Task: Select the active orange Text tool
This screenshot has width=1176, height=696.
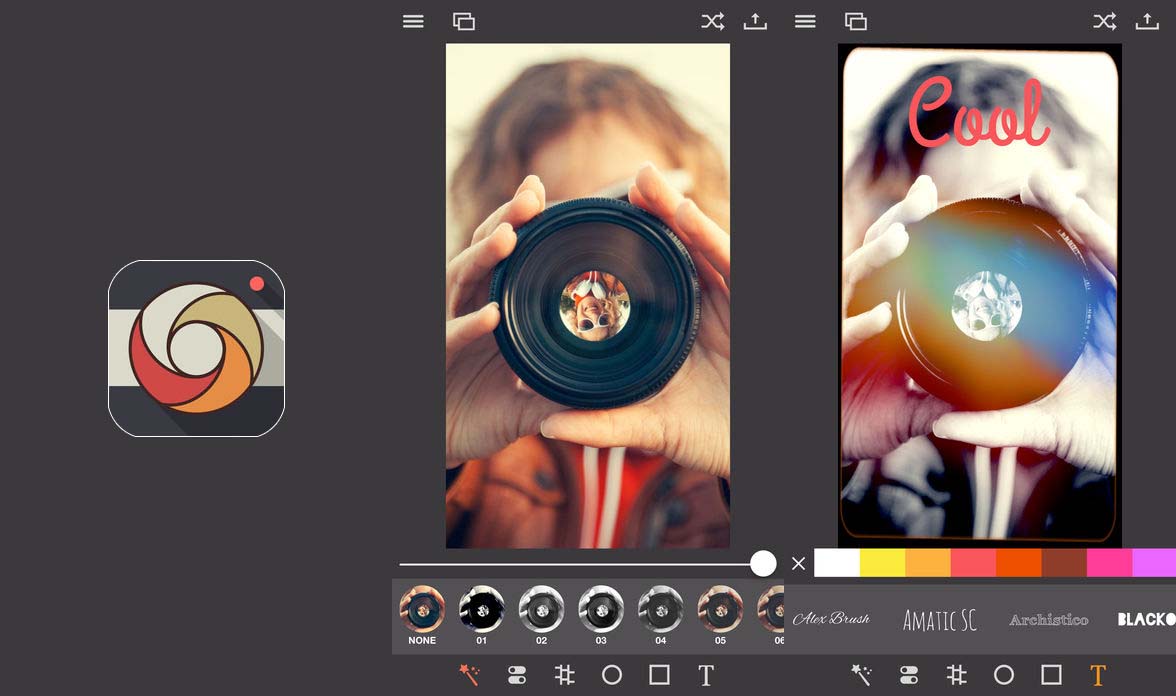Action: tap(1097, 674)
